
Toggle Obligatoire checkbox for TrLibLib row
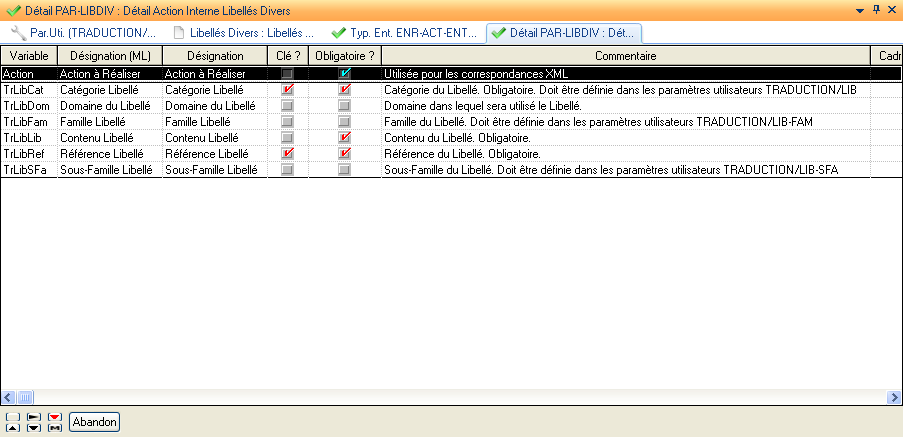click(x=345, y=138)
